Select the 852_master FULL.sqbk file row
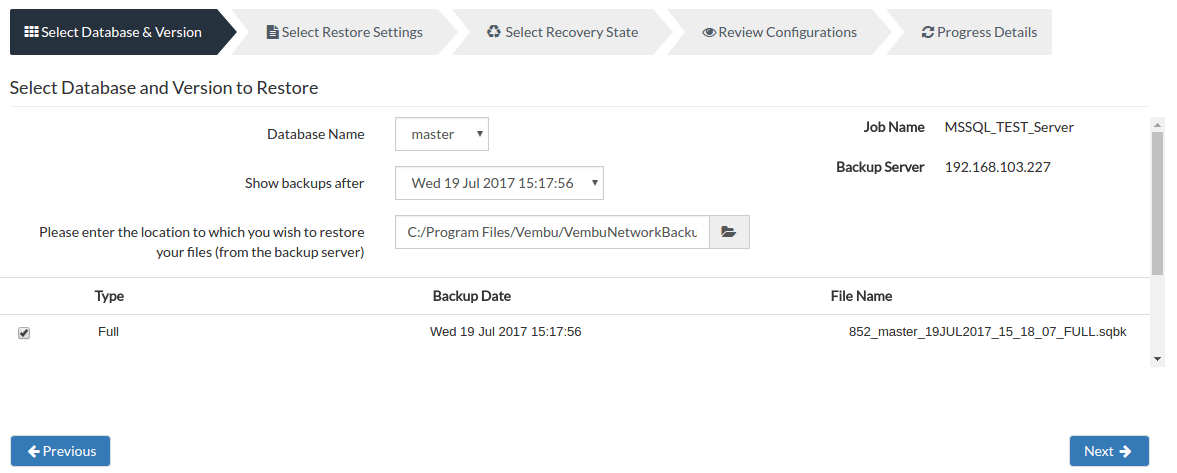Image resolution: width=1177 pixels, height=473 pixels. tap(575, 332)
